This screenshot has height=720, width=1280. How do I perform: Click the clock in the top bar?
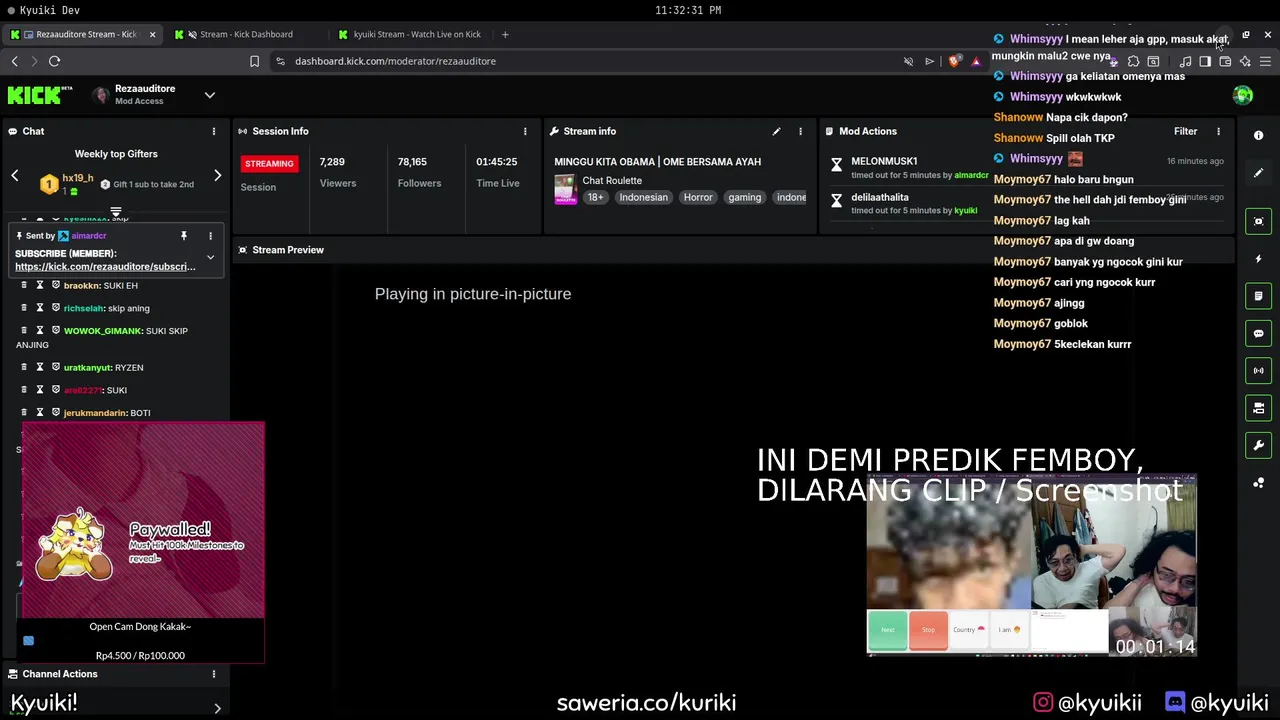(688, 10)
